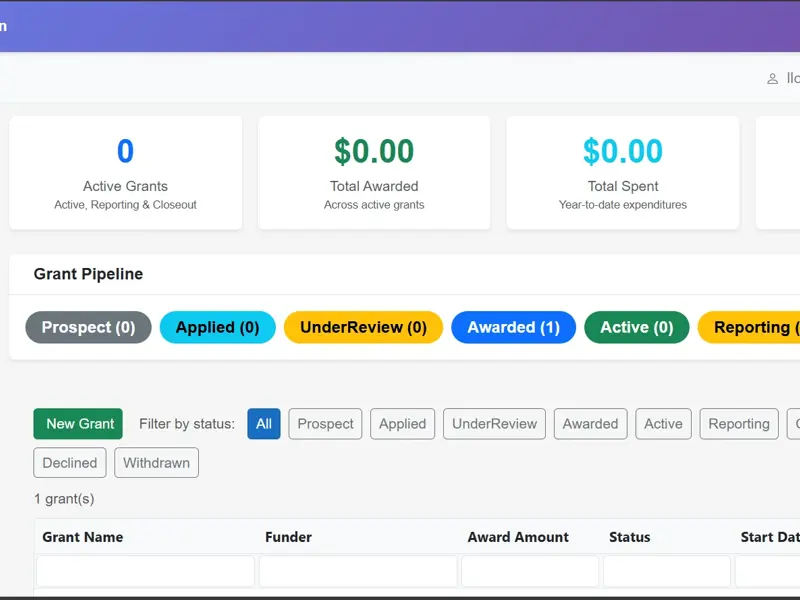Click the Award Amount column filter field

click(x=530, y=571)
